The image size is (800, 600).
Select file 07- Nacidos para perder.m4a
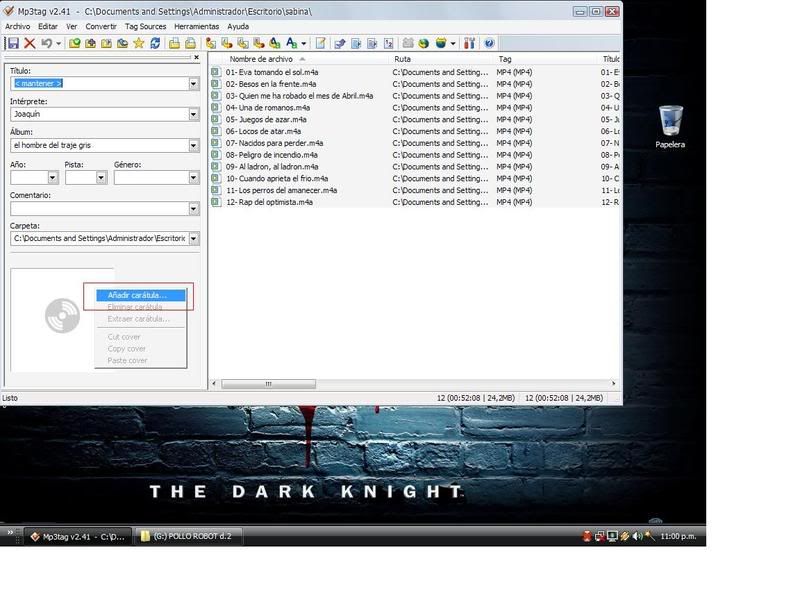click(x=274, y=143)
